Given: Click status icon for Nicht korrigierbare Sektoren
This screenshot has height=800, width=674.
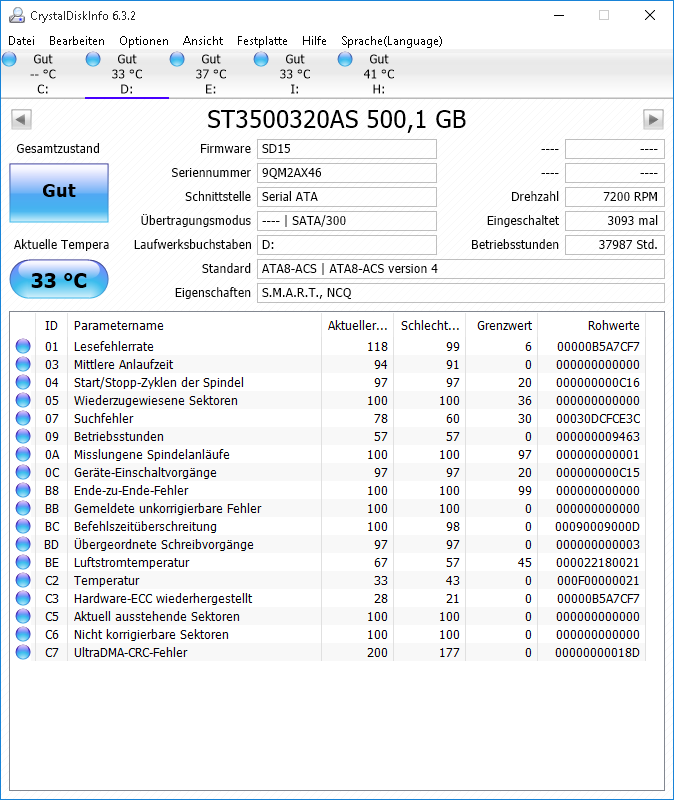Looking at the screenshot, I should coord(23,634).
